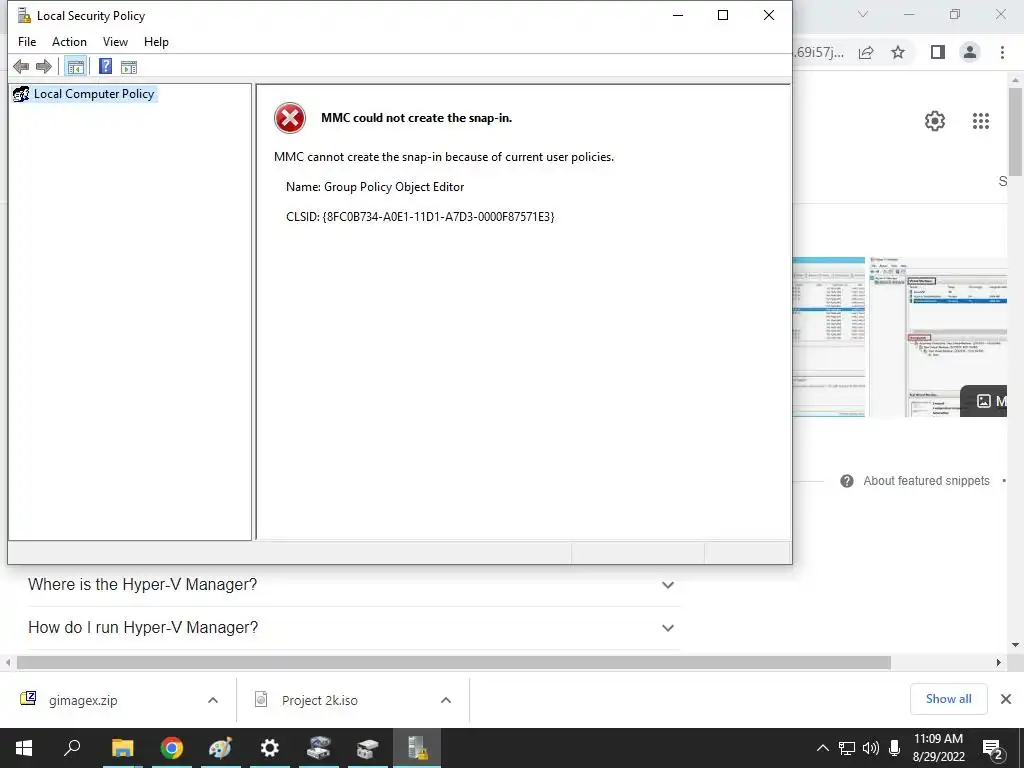Click About featured snippets link

click(x=926, y=481)
